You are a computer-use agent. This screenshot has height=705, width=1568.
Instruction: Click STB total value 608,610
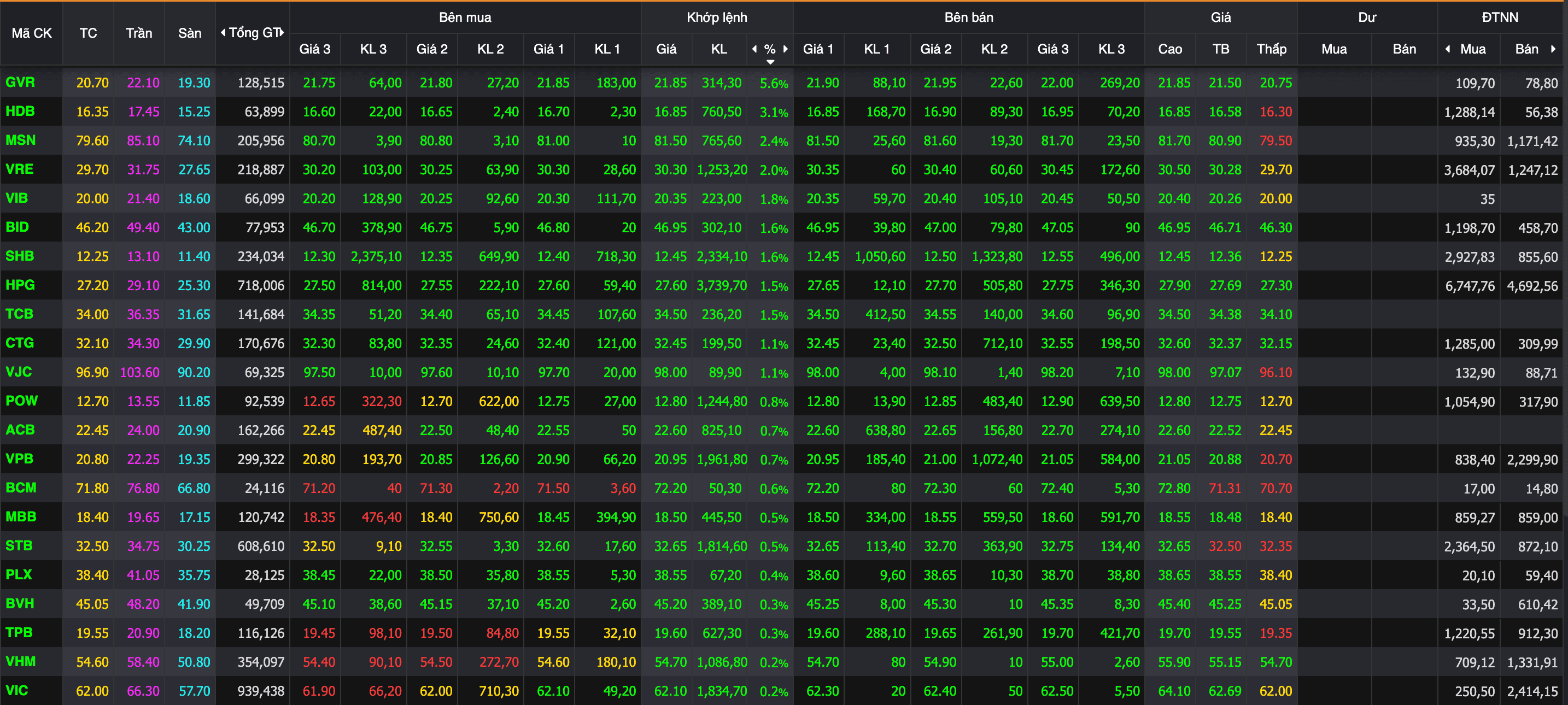coord(261,546)
